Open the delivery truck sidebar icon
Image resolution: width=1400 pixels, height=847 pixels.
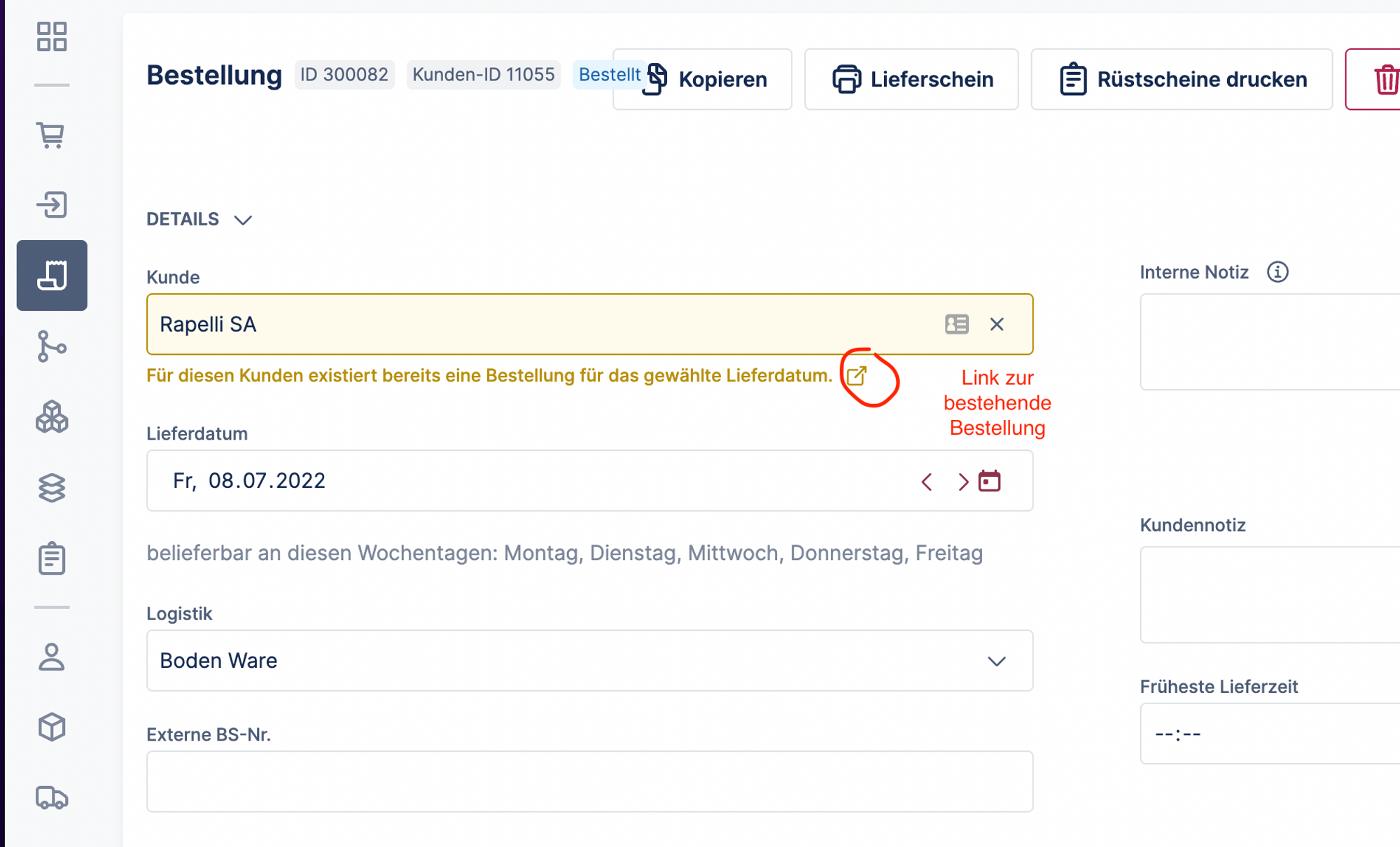click(52, 797)
